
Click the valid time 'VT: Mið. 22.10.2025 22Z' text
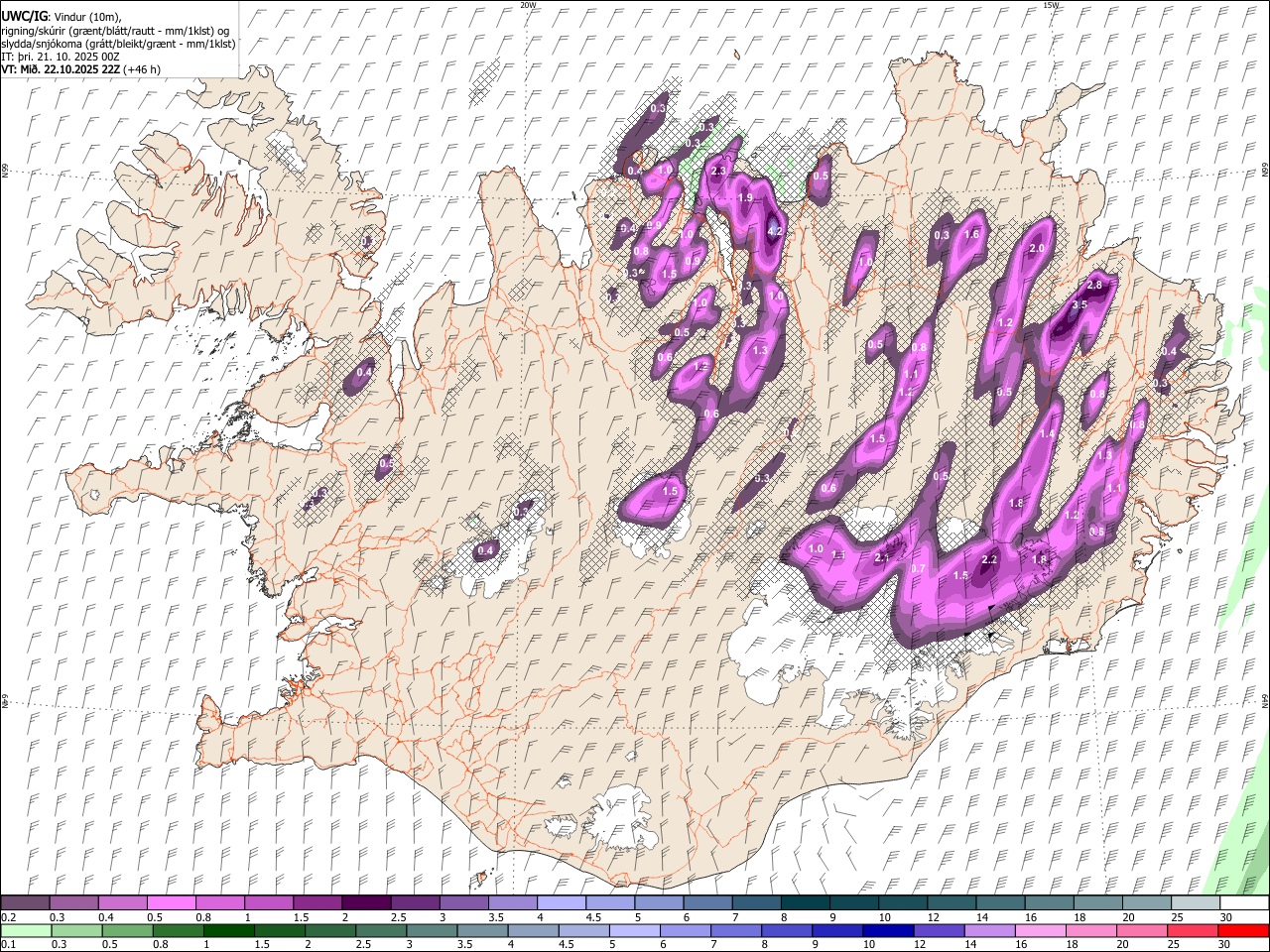point(61,69)
